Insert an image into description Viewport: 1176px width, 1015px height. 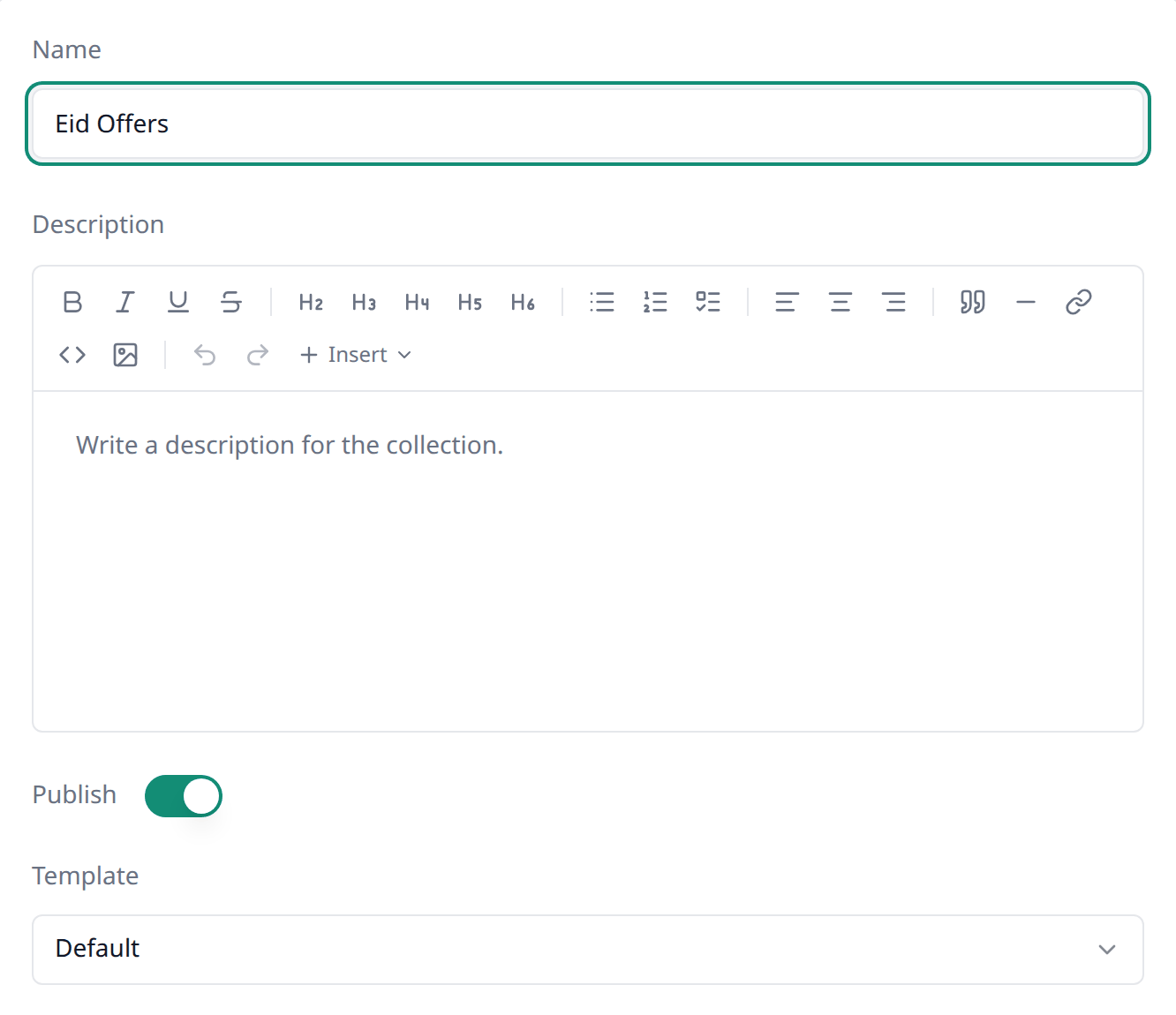125,355
